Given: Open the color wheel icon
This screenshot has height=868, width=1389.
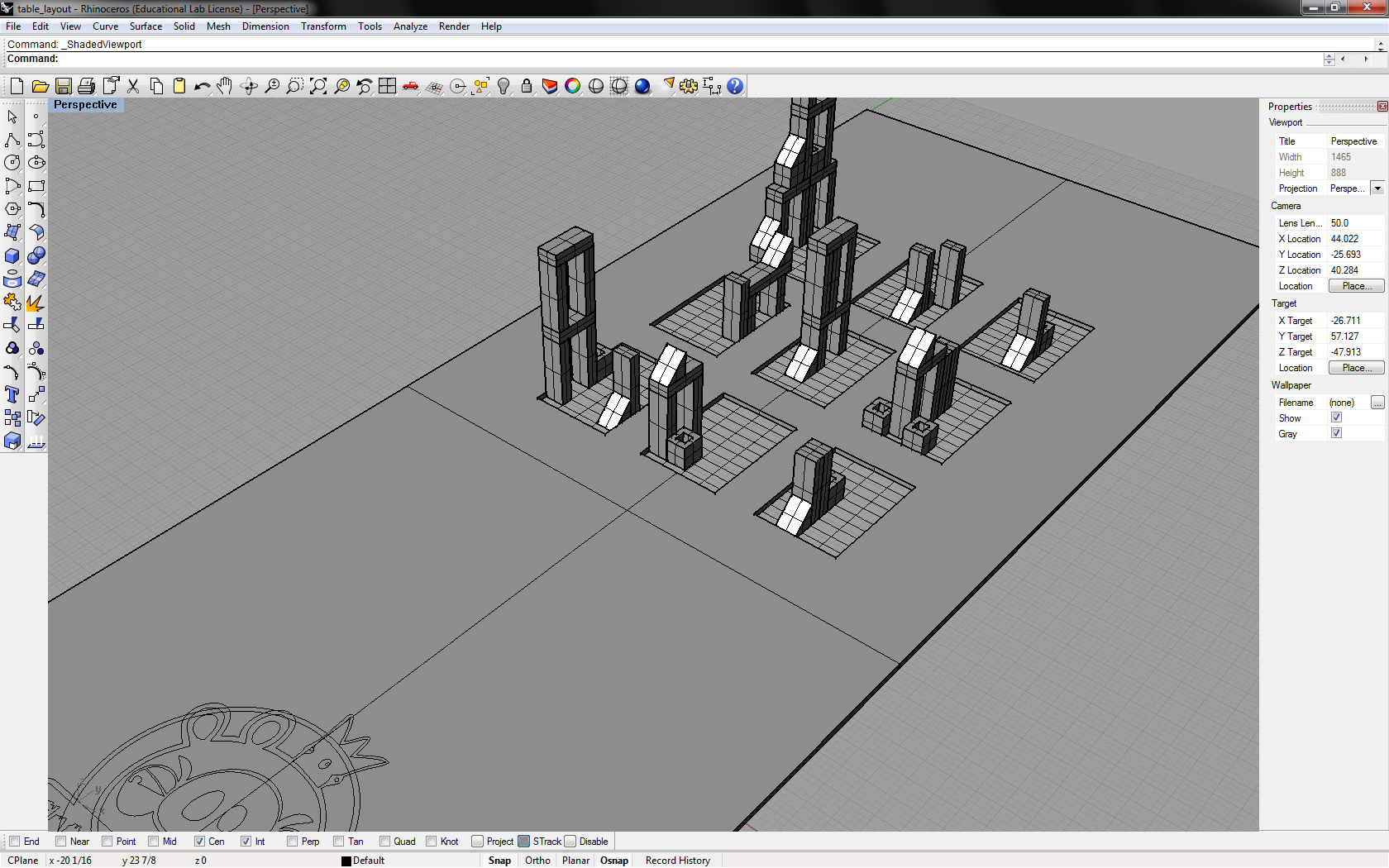Looking at the screenshot, I should 573,86.
